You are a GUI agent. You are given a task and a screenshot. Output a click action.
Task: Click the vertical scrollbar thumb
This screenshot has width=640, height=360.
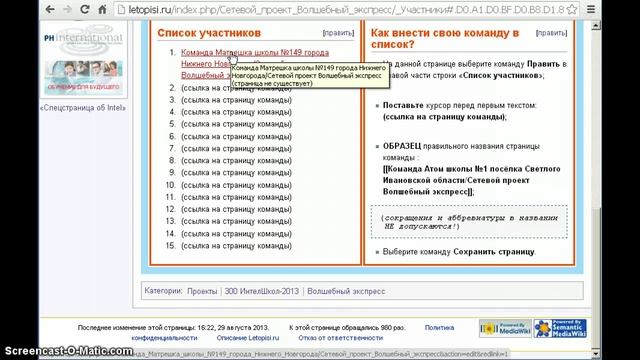(x=596, y=278)
